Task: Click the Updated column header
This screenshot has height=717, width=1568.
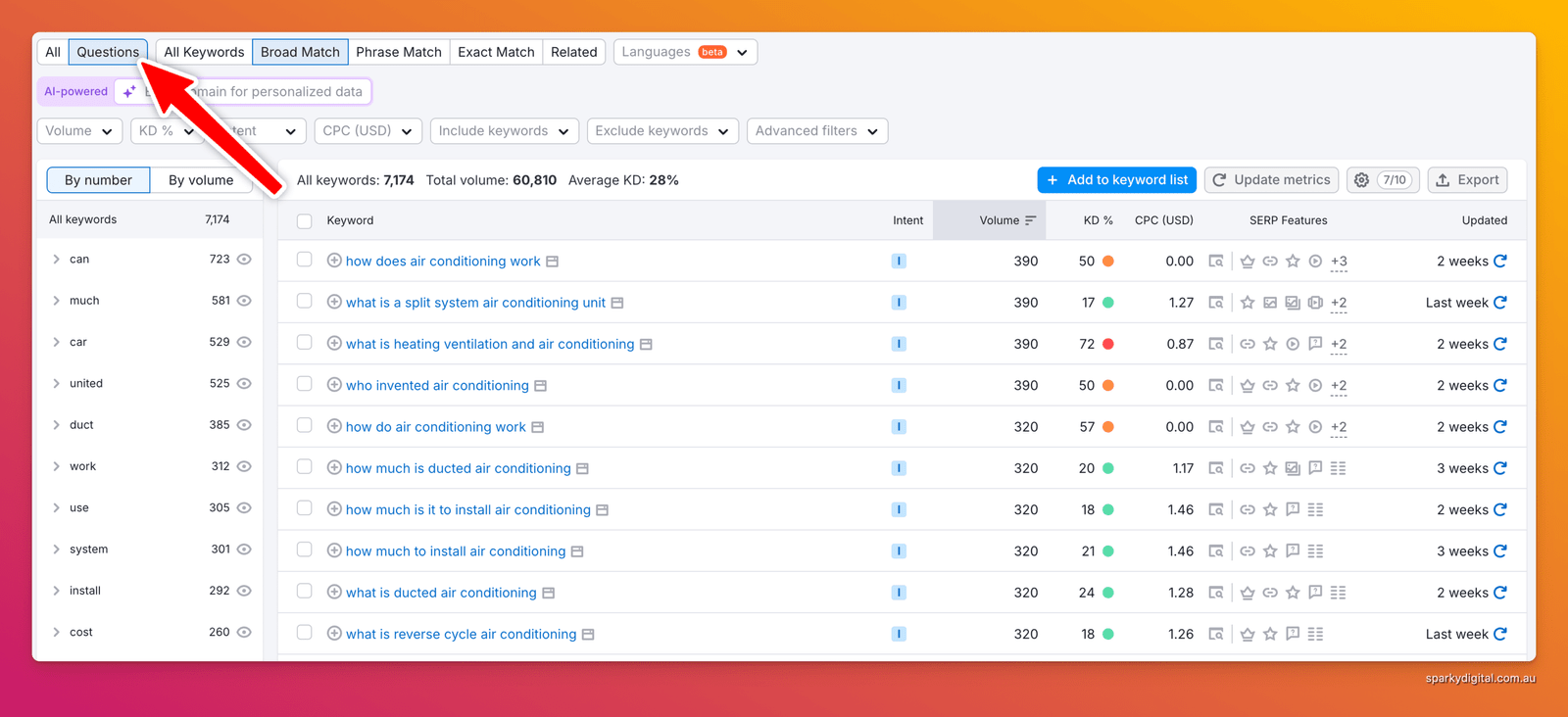Action: [1484, 220]
